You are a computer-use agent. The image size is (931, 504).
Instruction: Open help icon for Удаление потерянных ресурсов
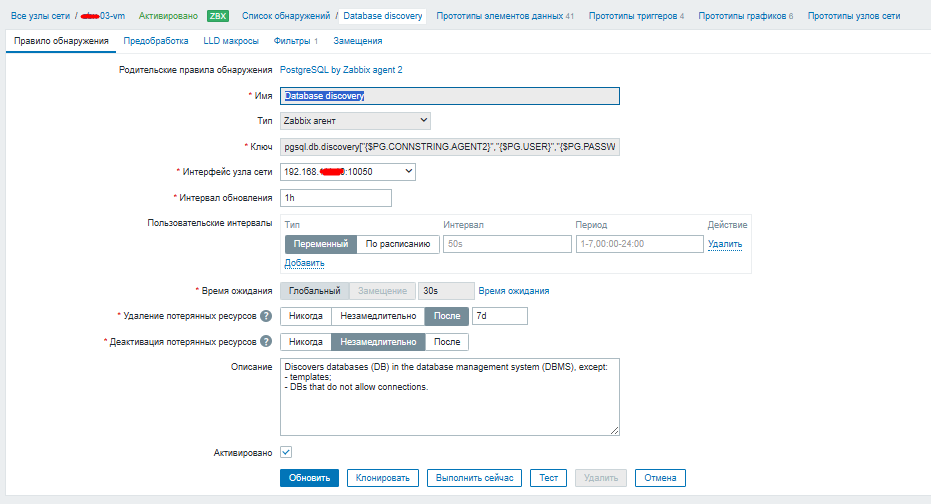point(266,316)
